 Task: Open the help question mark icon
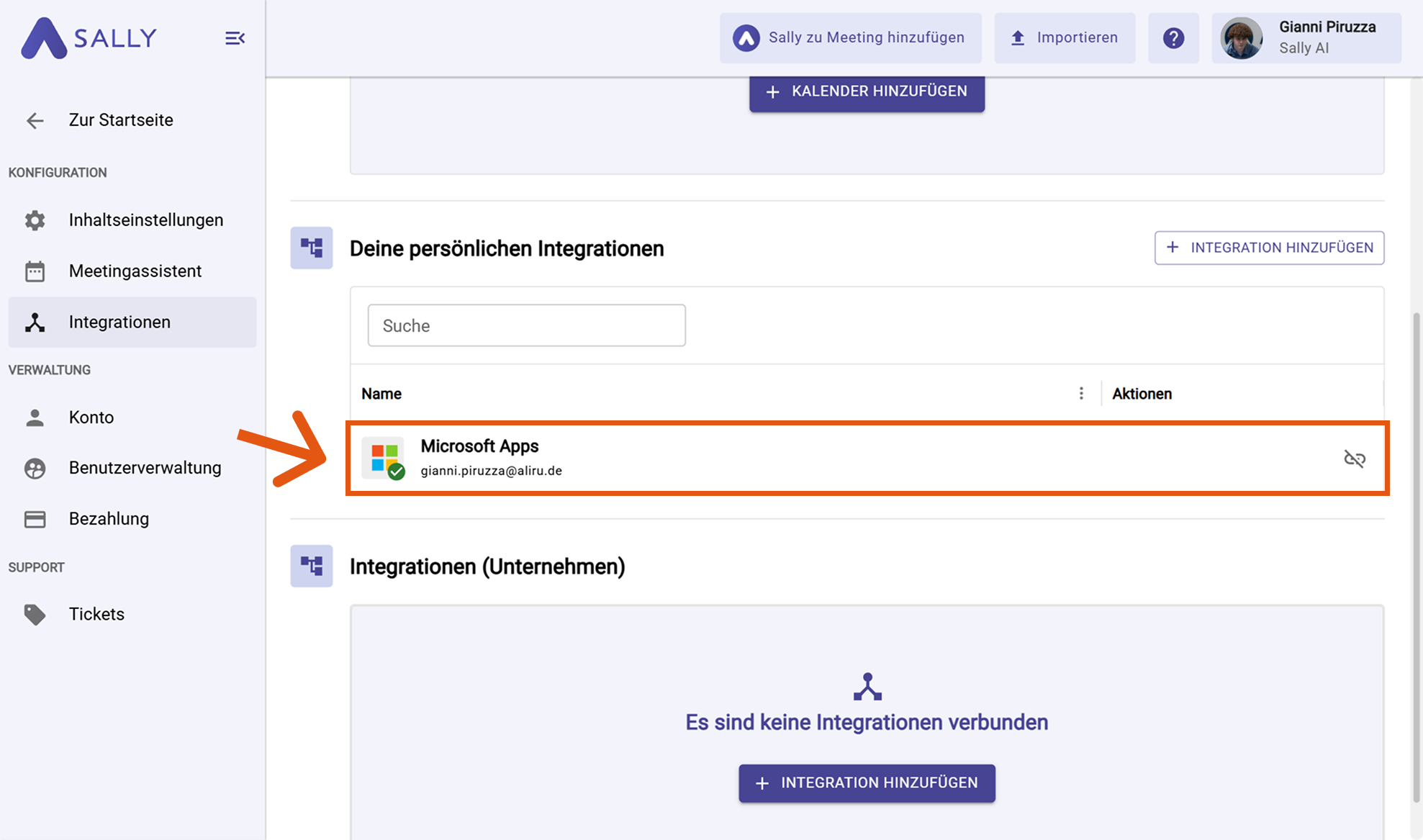pos(1173,38)
